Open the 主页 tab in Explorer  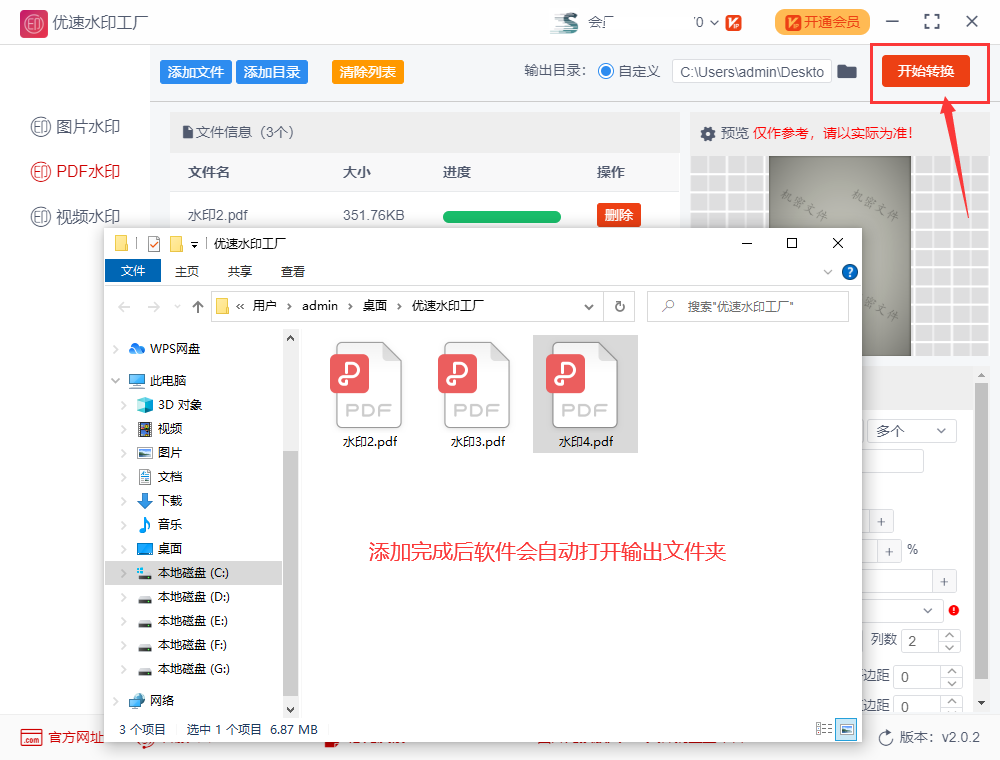pyautogui.click(x=187, y=271)
